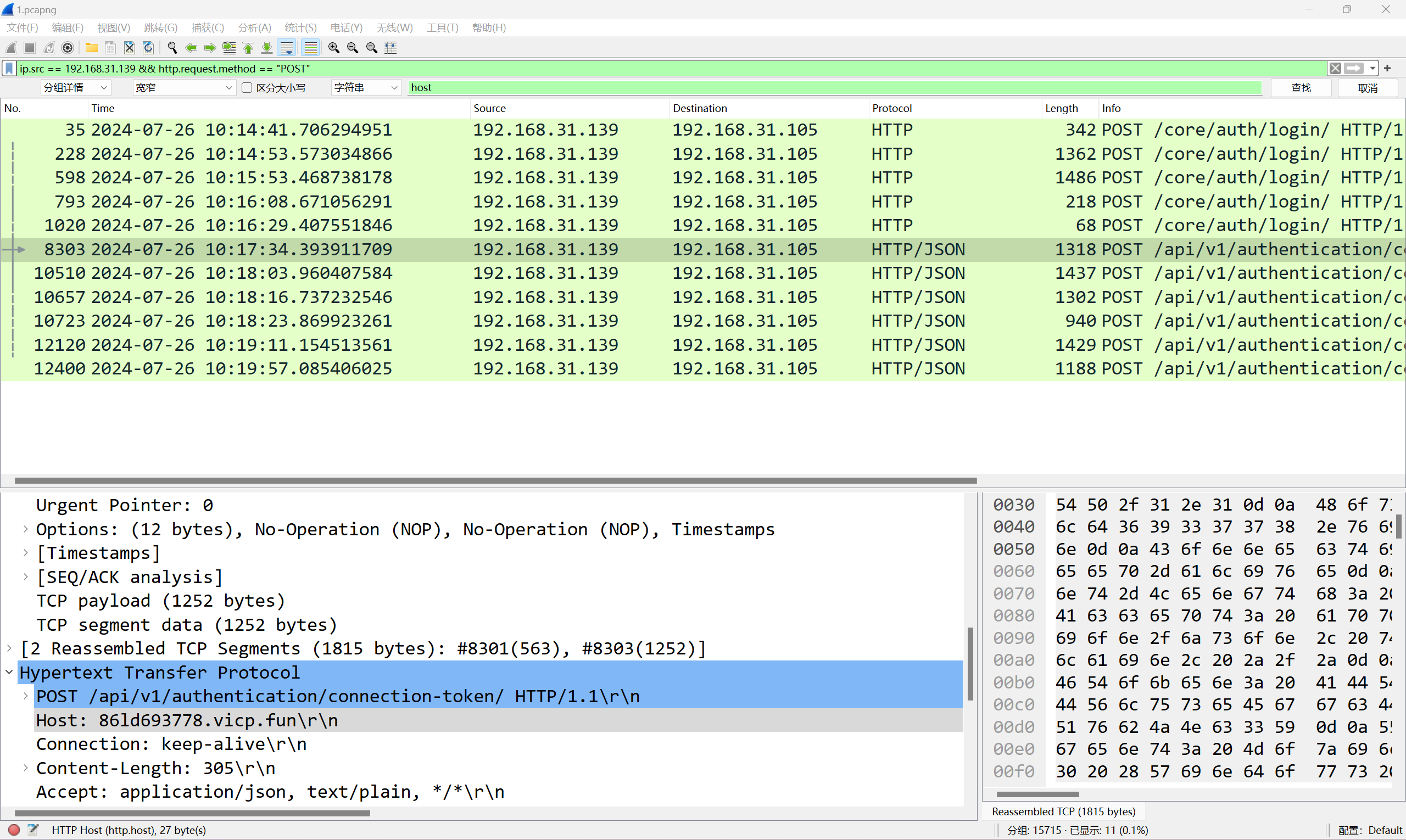This screenshot has width=1406, height=840.
Task: Add a filter button with plus icon
Action: click(1387, 69)
